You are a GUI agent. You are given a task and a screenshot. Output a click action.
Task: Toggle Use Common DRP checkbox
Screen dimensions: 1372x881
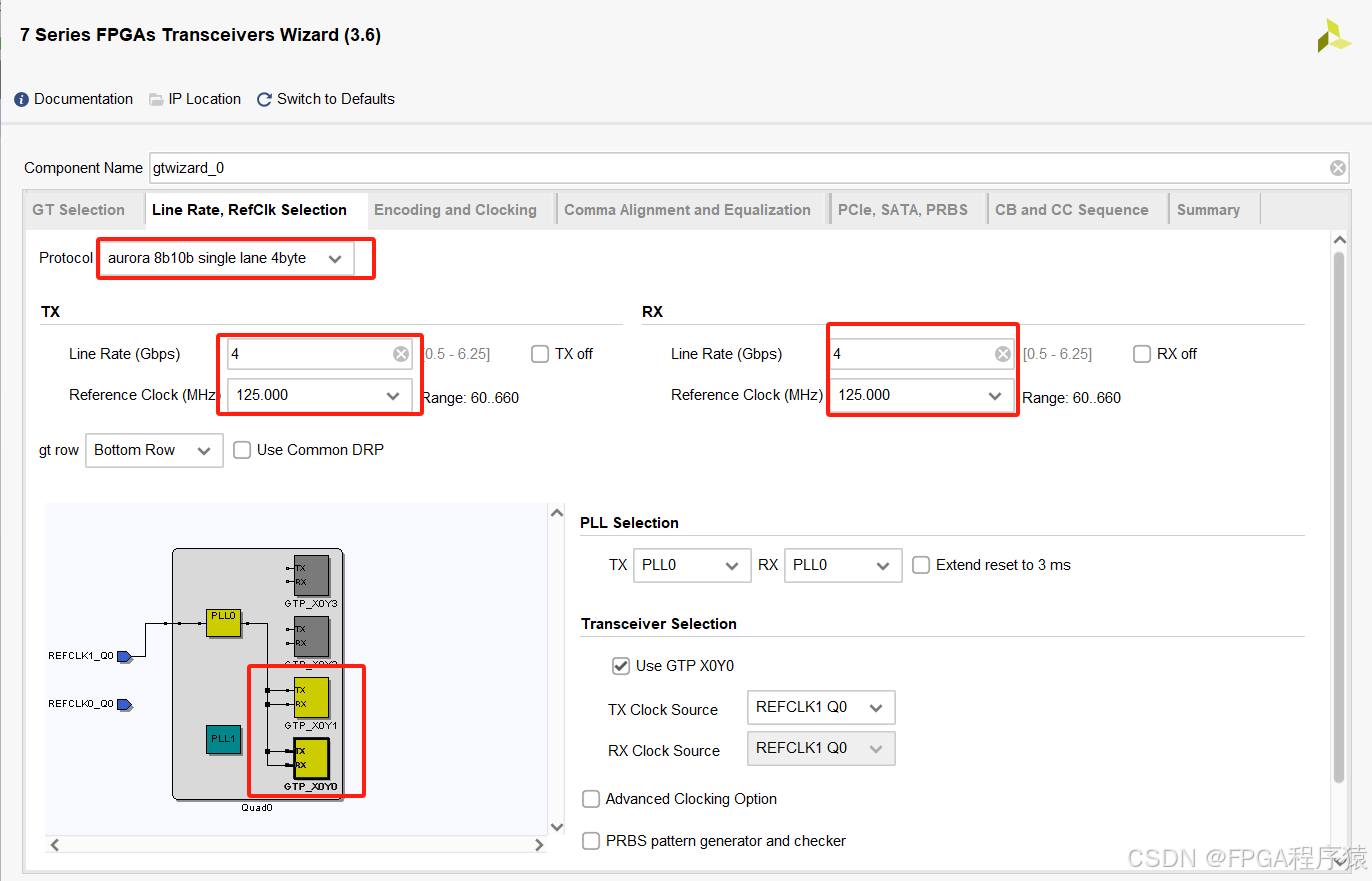click(242, 450)
